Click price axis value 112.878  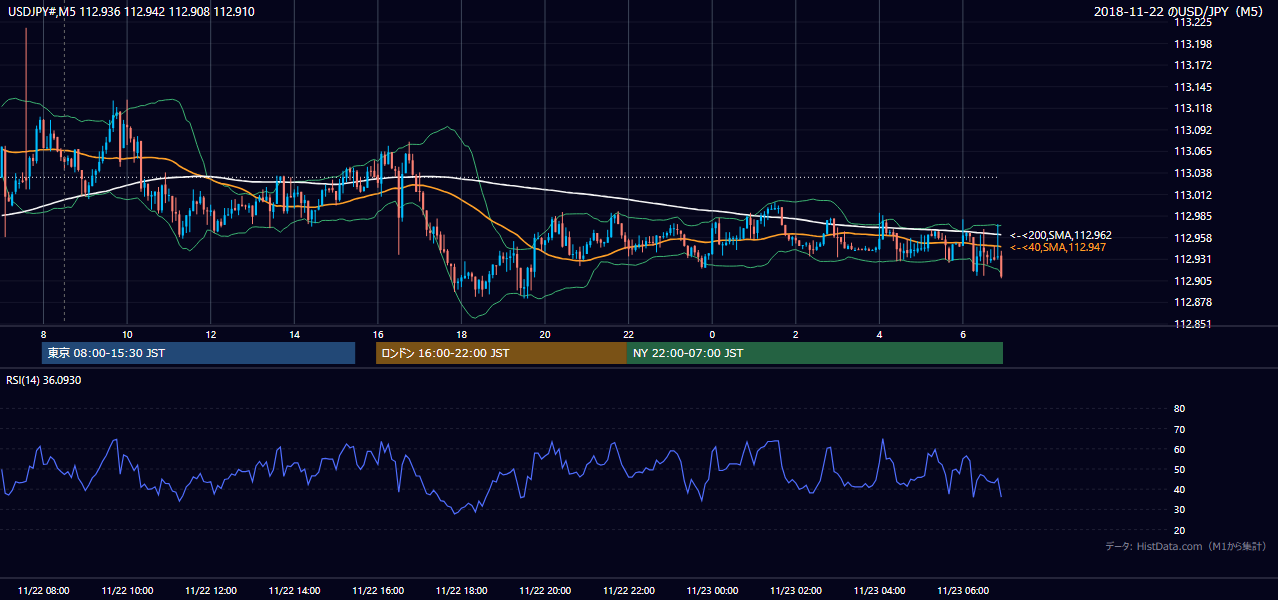(x=1192, y=302)
